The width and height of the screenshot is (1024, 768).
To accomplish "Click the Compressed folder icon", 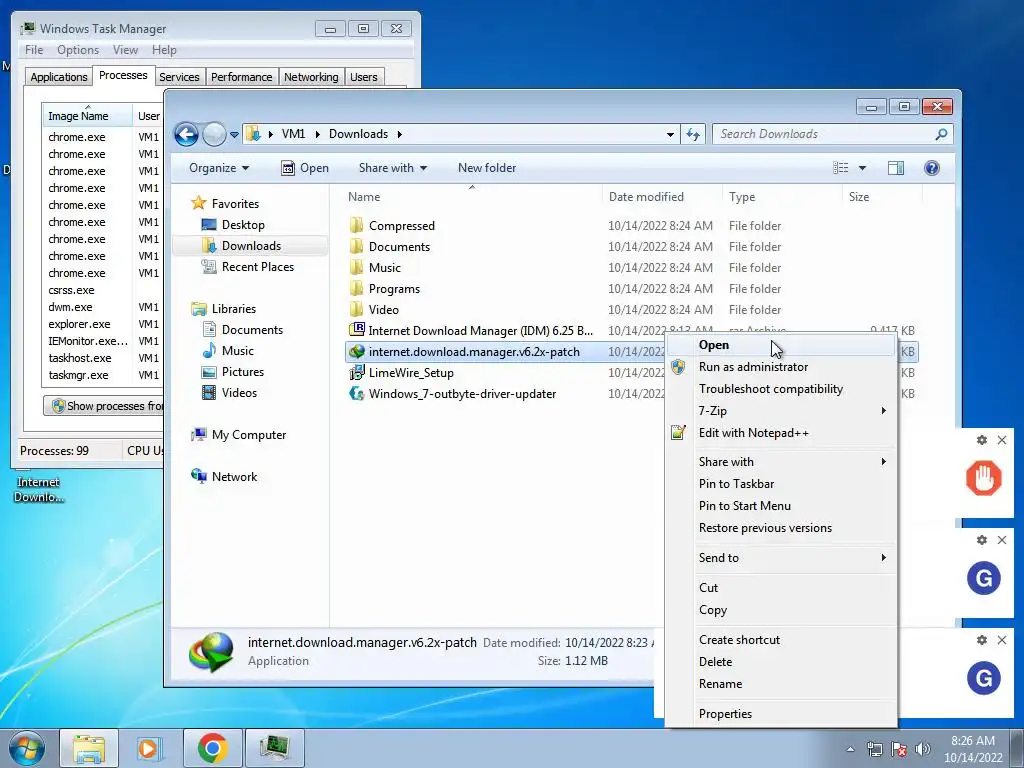I will 357,226.
